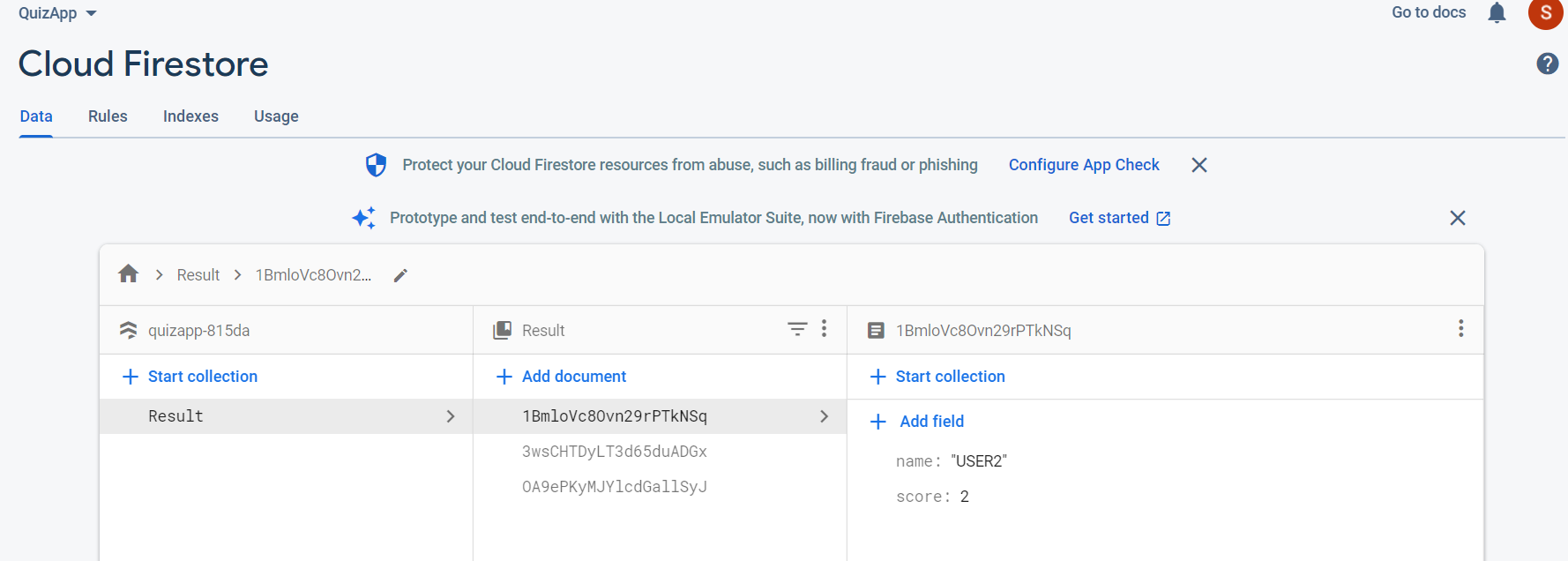Select Result in the breadcrumb path
This screenshot has width=1568, height=561.
(198, 275)
